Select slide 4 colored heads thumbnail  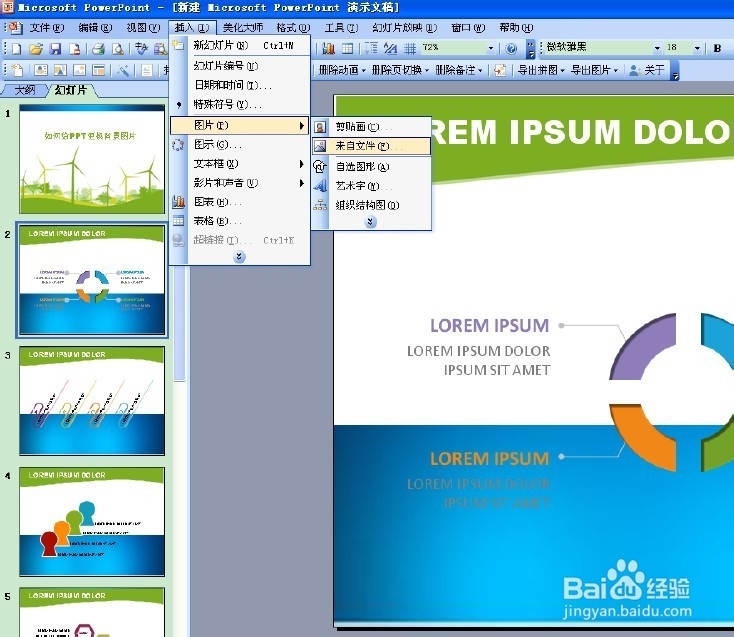92,521
